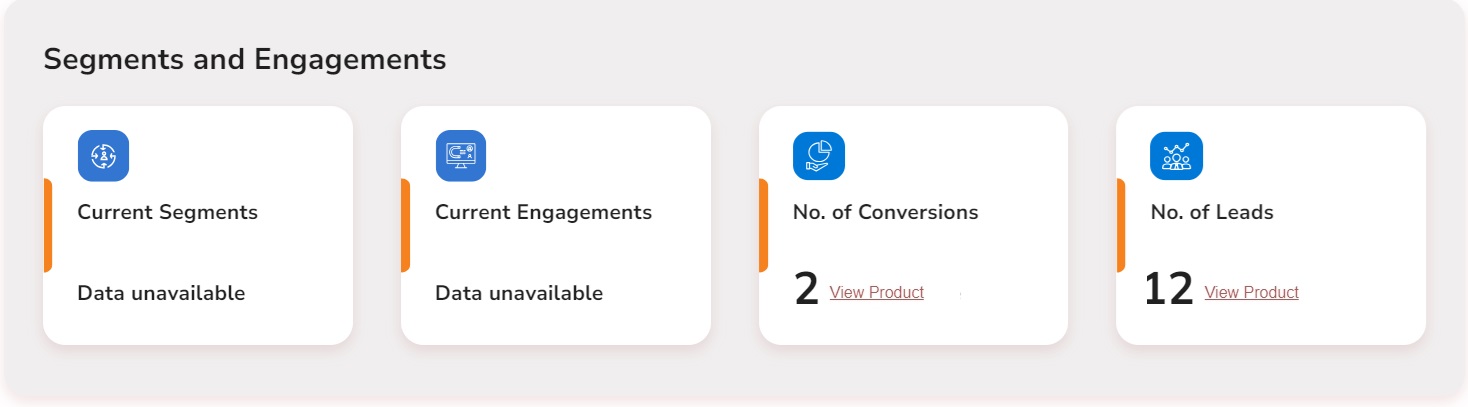Select the Current Engagements title
Screen dimensions: 1468x407
(x=543, y=212)
